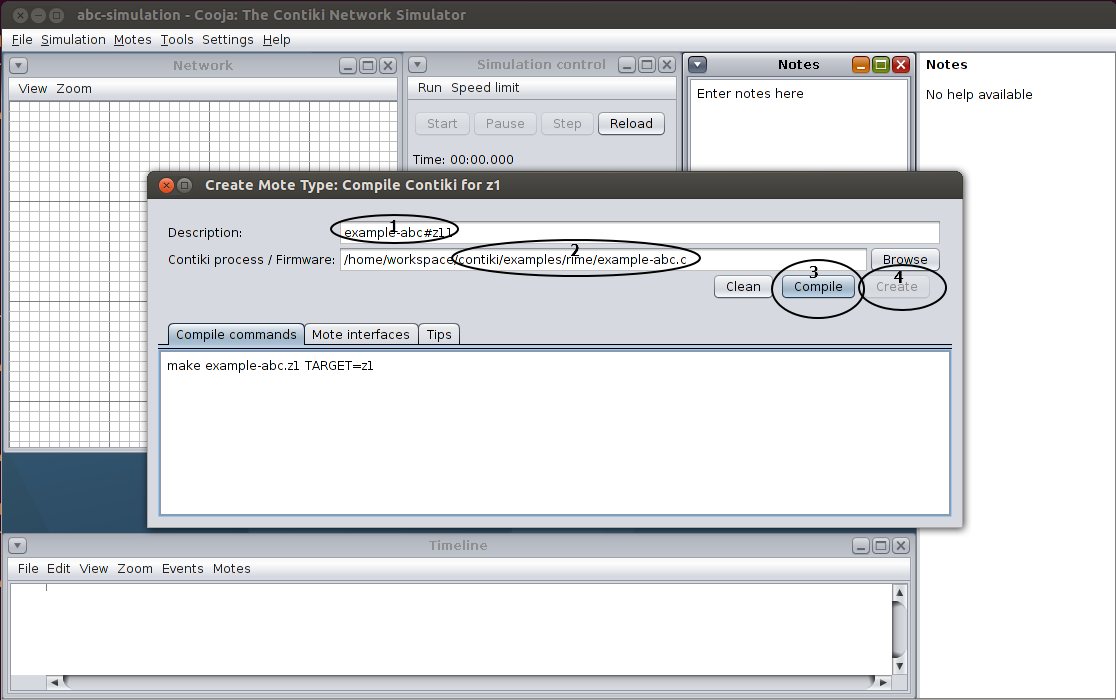
Task: Open the Tools menu
Action: click(177, 40)
